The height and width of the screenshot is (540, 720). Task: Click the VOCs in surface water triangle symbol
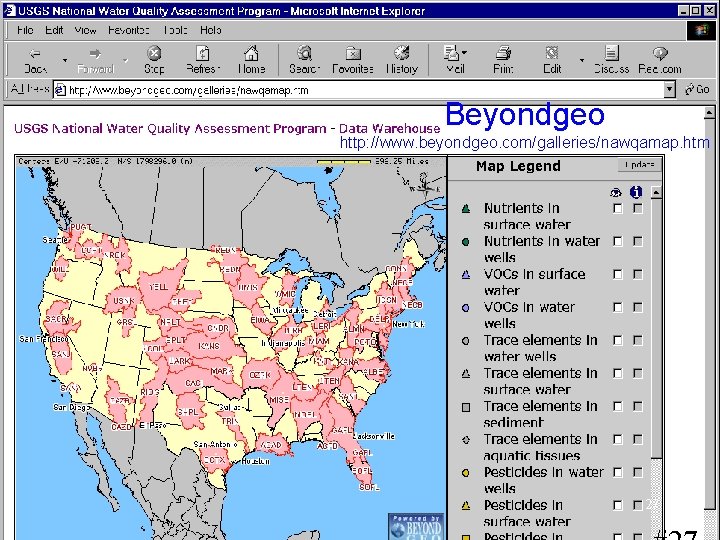(466, 275)
